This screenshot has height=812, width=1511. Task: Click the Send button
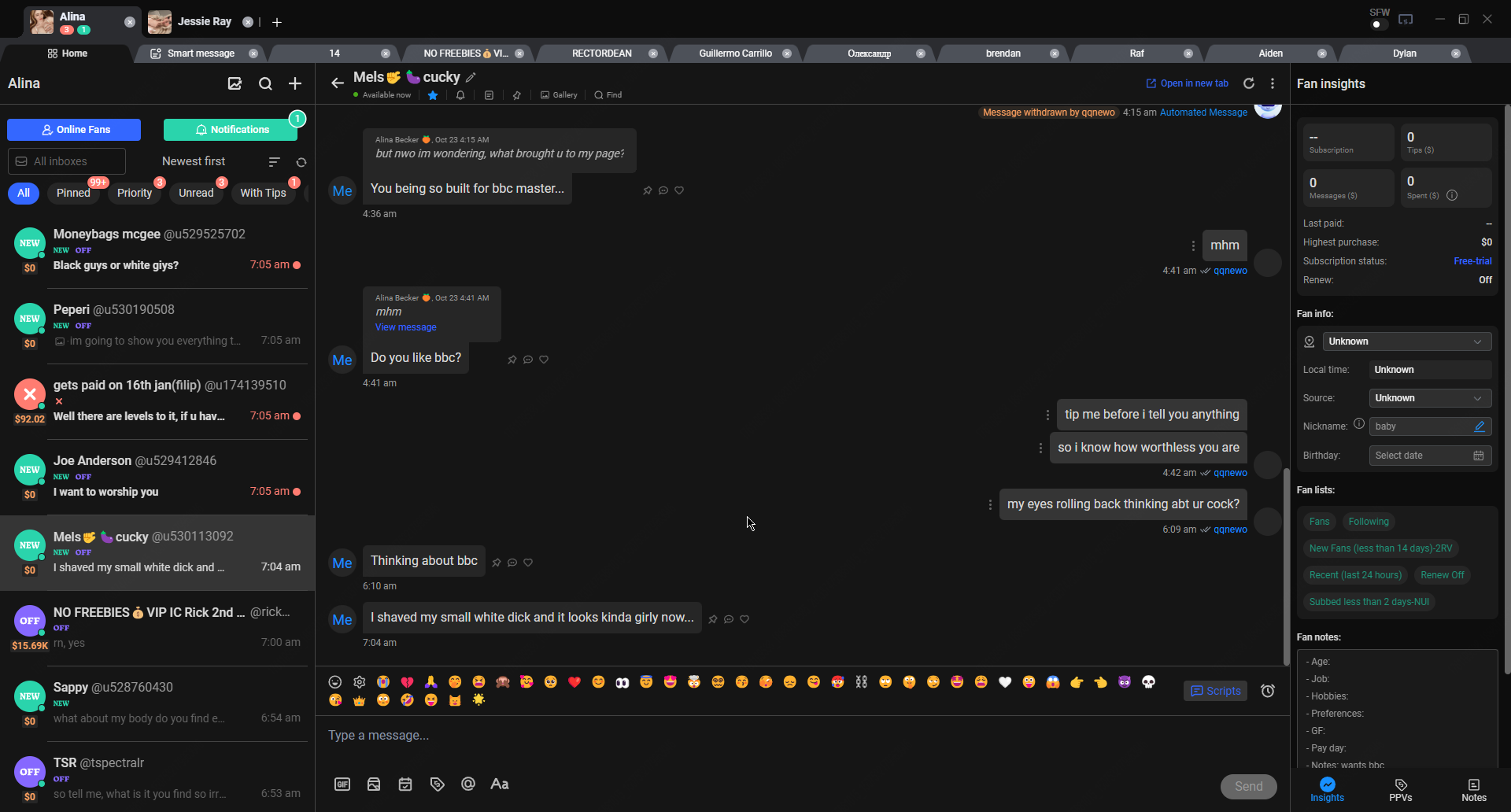(x=1249, y=786)
